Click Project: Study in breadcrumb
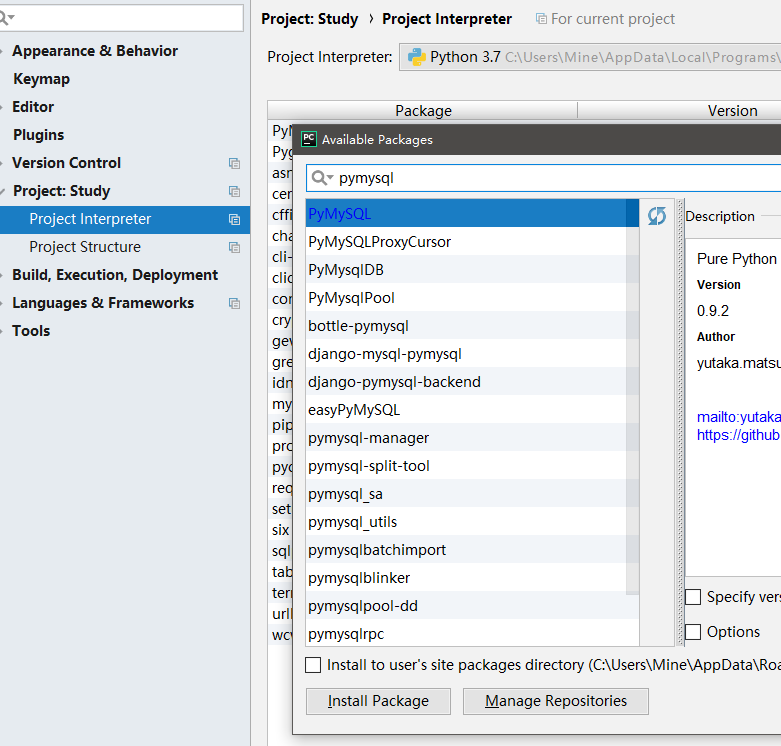This screenshot has height=746, width=781. pyautogui.click(x=309, y=19)
